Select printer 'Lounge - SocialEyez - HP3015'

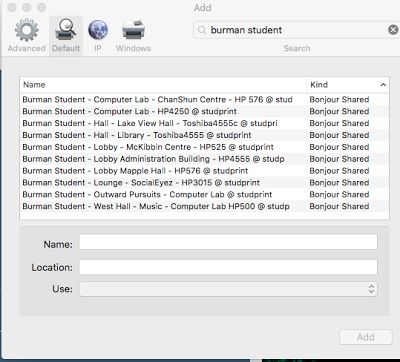[x=204, y=183]
